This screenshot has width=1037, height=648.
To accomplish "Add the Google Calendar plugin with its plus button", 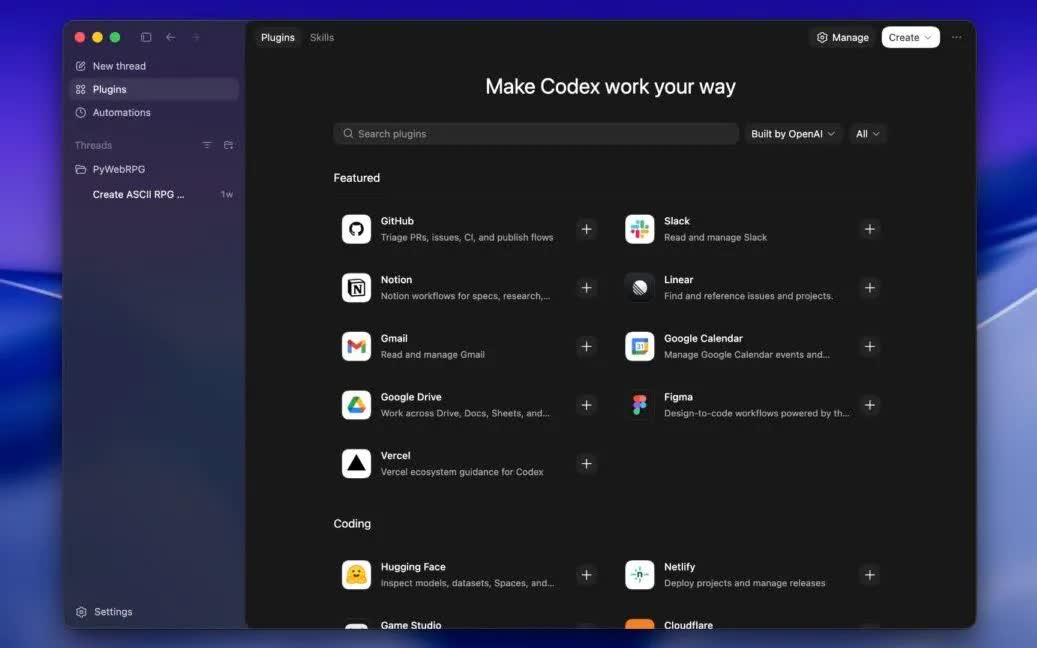I will (x=869, y=346).
